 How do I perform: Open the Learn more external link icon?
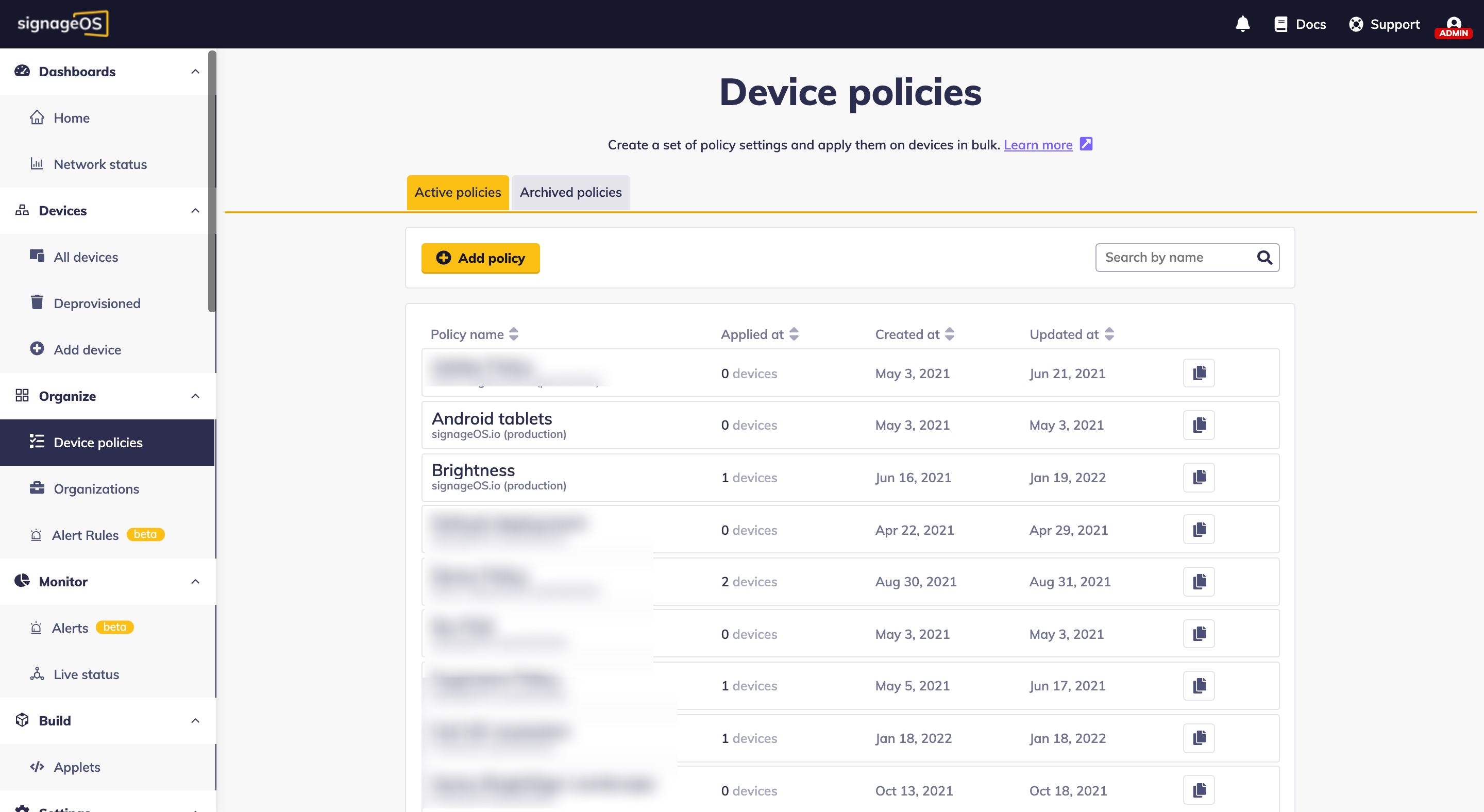tap(1085, 144)
